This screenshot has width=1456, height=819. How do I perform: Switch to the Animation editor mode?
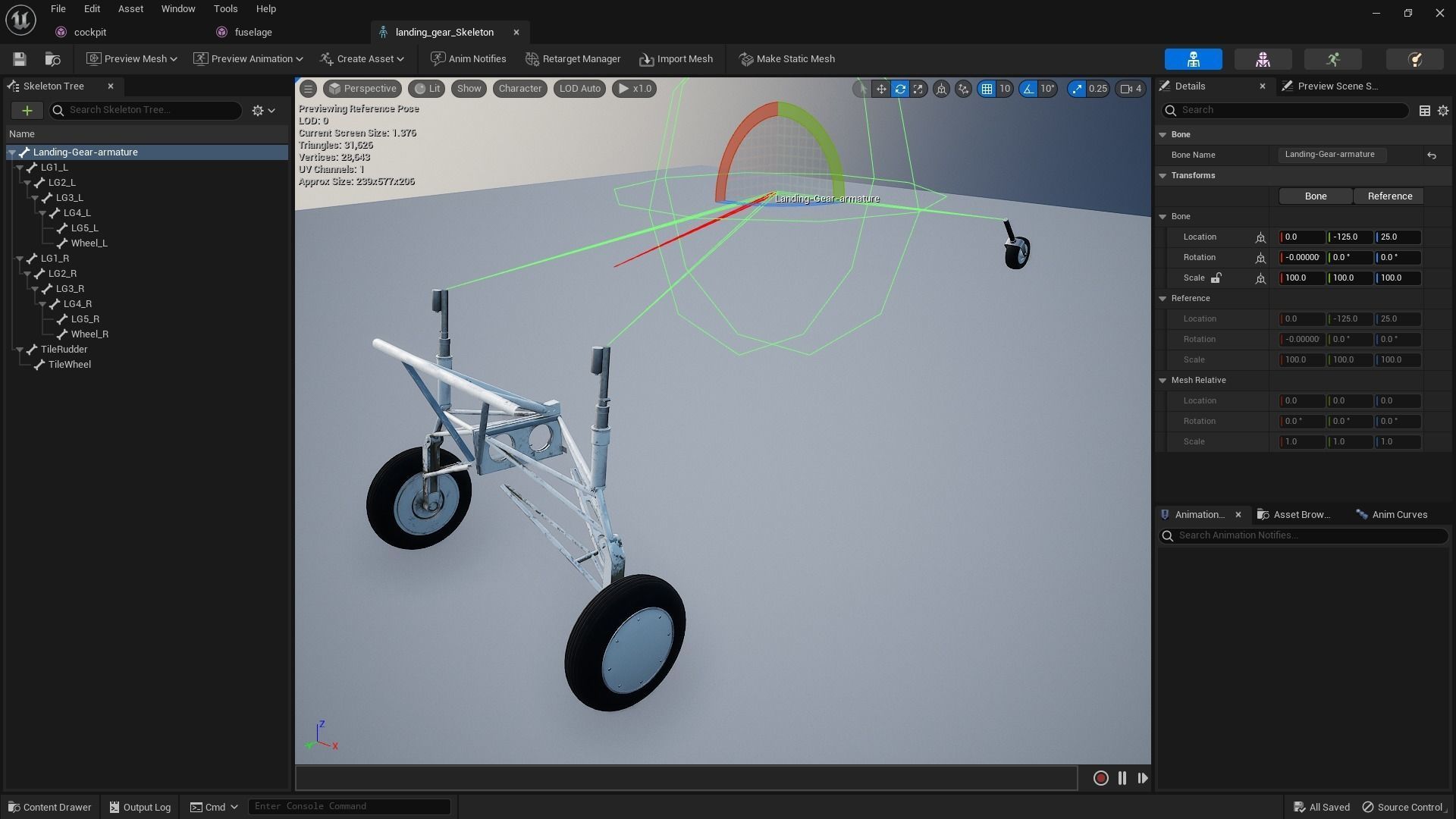pos(1332,59)
